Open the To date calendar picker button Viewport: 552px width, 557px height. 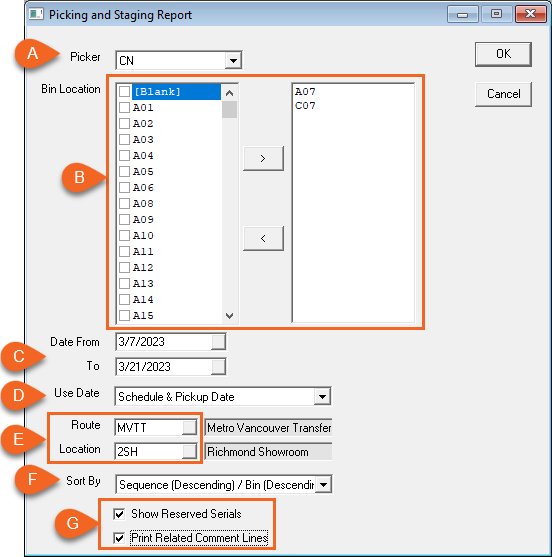point(218,367)
